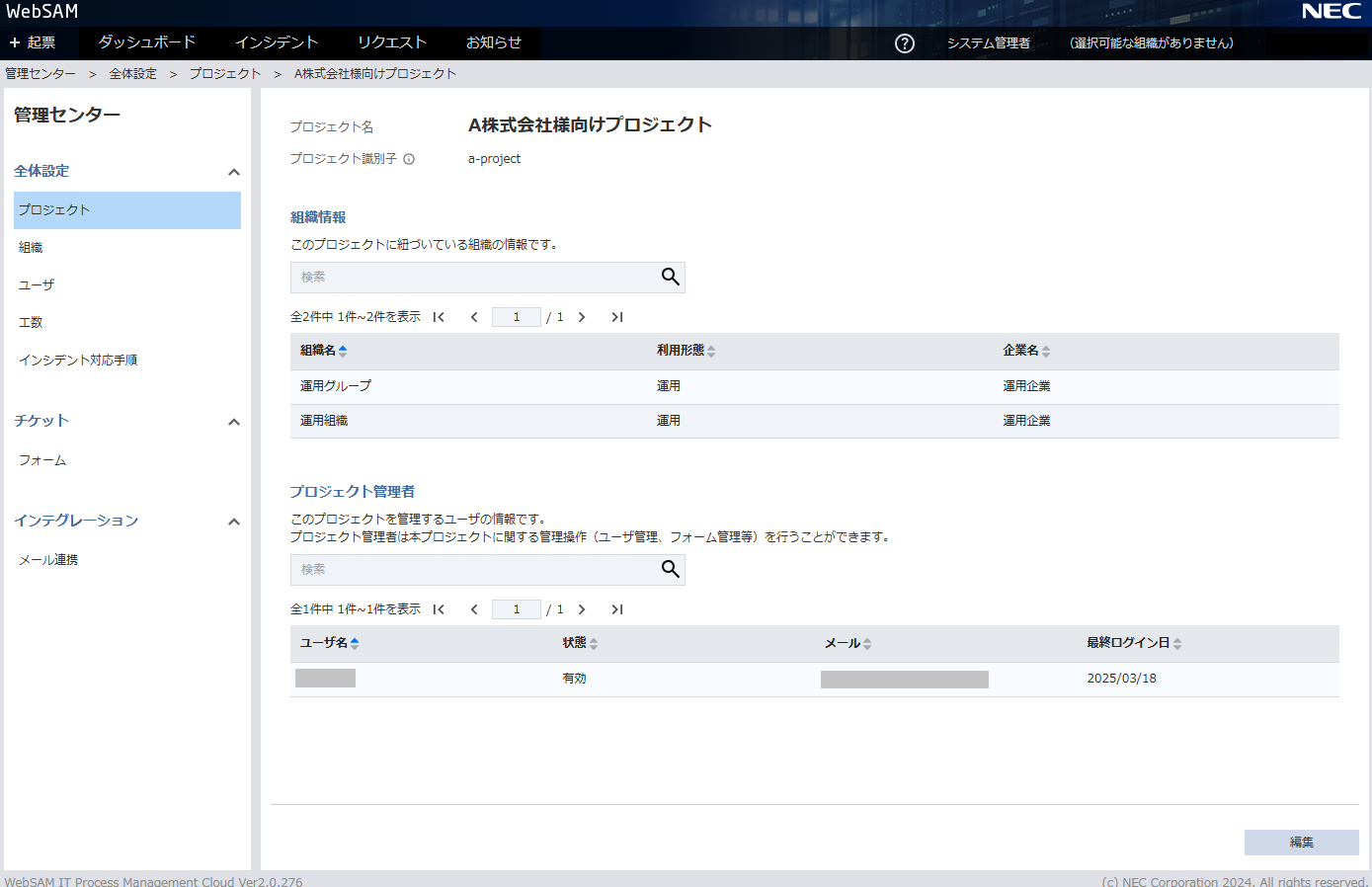The width and height of the screenshot is (1372, 887).
Task: Click the search magnifier in 組織情報 section
Action: tap(671, 278)
